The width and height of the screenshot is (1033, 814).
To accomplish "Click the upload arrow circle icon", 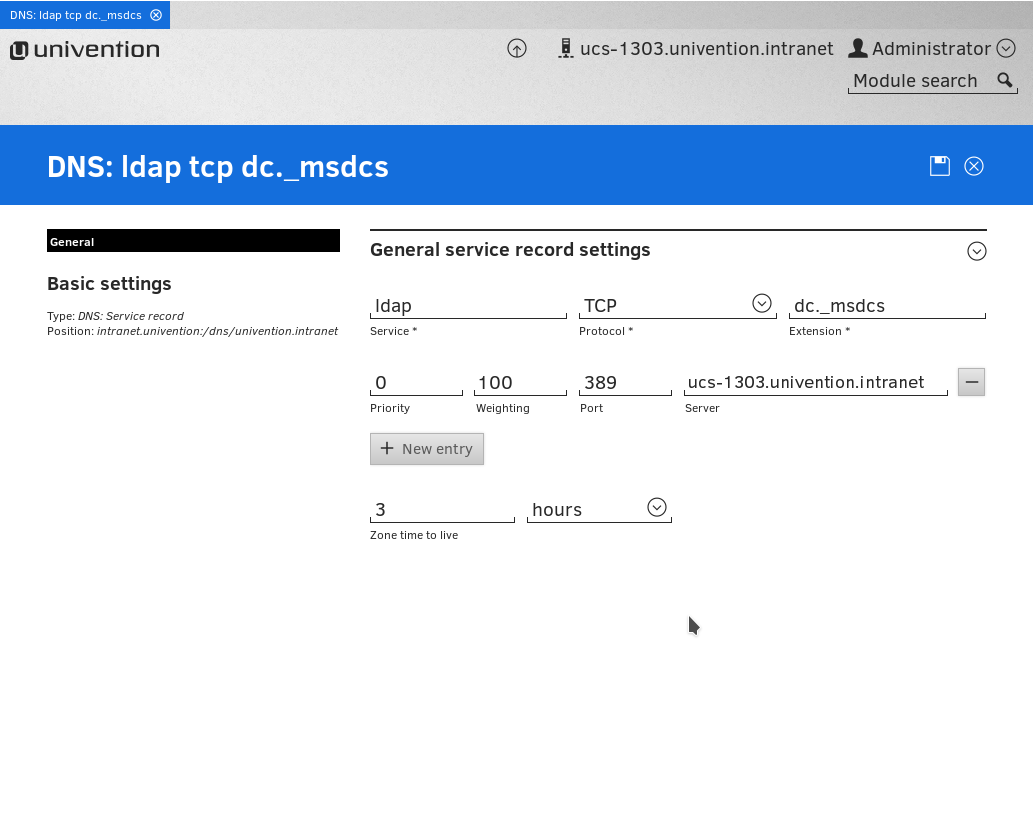I will point(517,48).
